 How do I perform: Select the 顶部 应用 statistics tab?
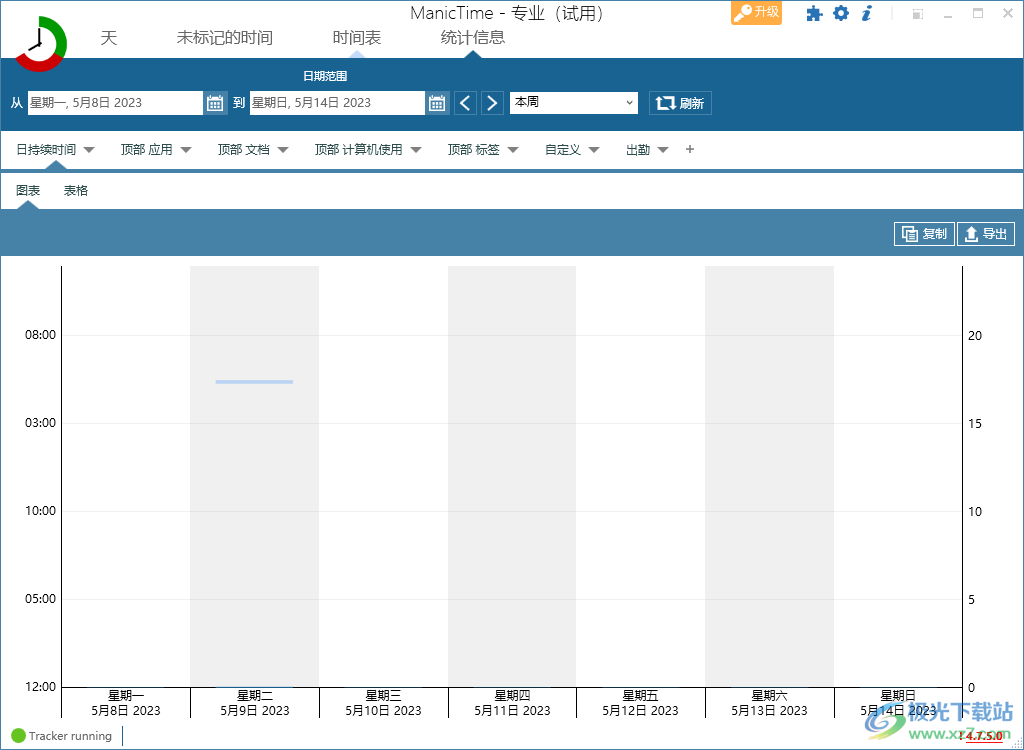[x=146, y=150]
